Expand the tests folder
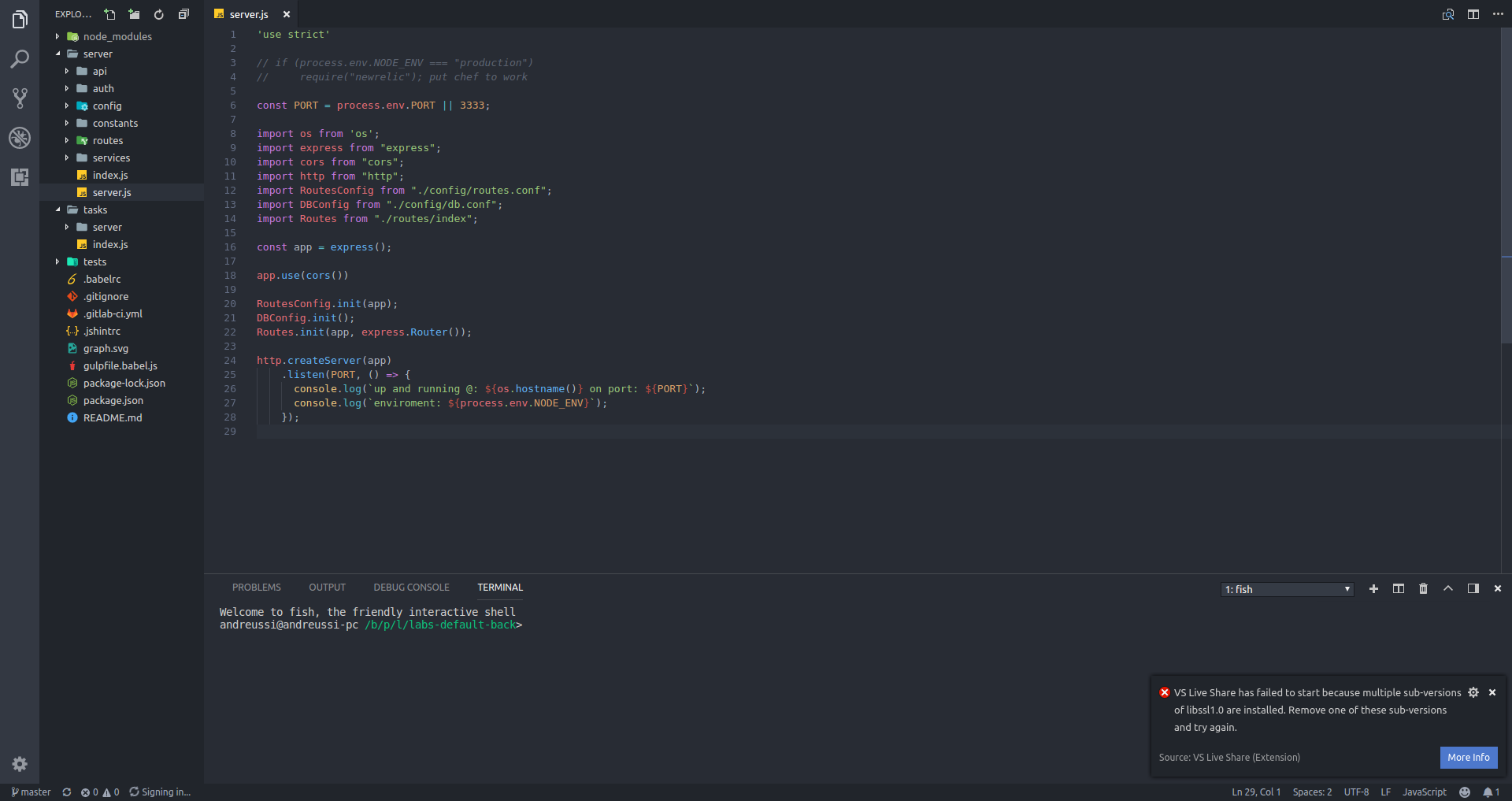 (x=122, y=261)
